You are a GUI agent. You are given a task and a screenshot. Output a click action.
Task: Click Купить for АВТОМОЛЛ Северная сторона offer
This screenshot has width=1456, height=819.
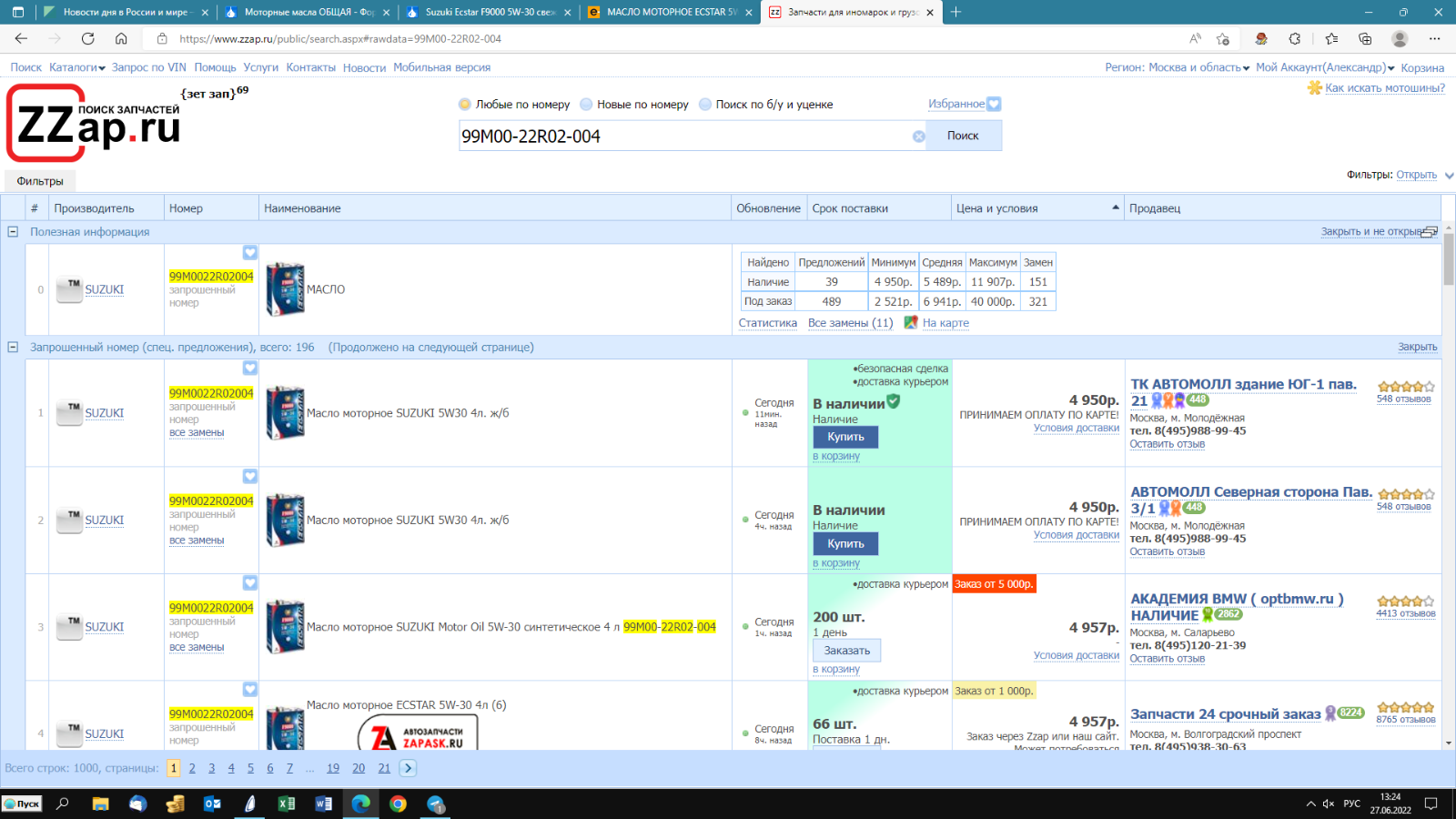[845, 543]
